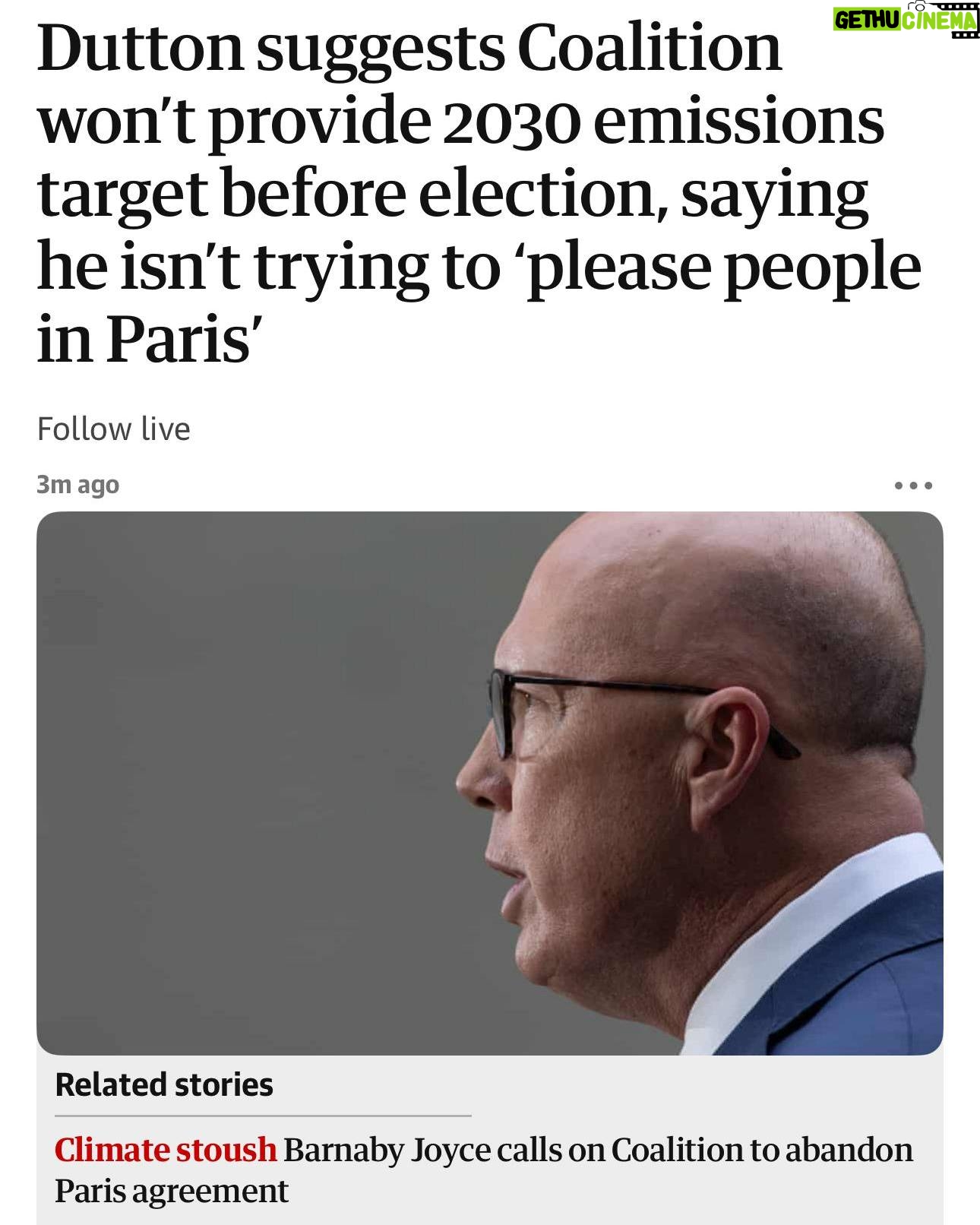Click the divider line under Related stories

click(263, 1116)
